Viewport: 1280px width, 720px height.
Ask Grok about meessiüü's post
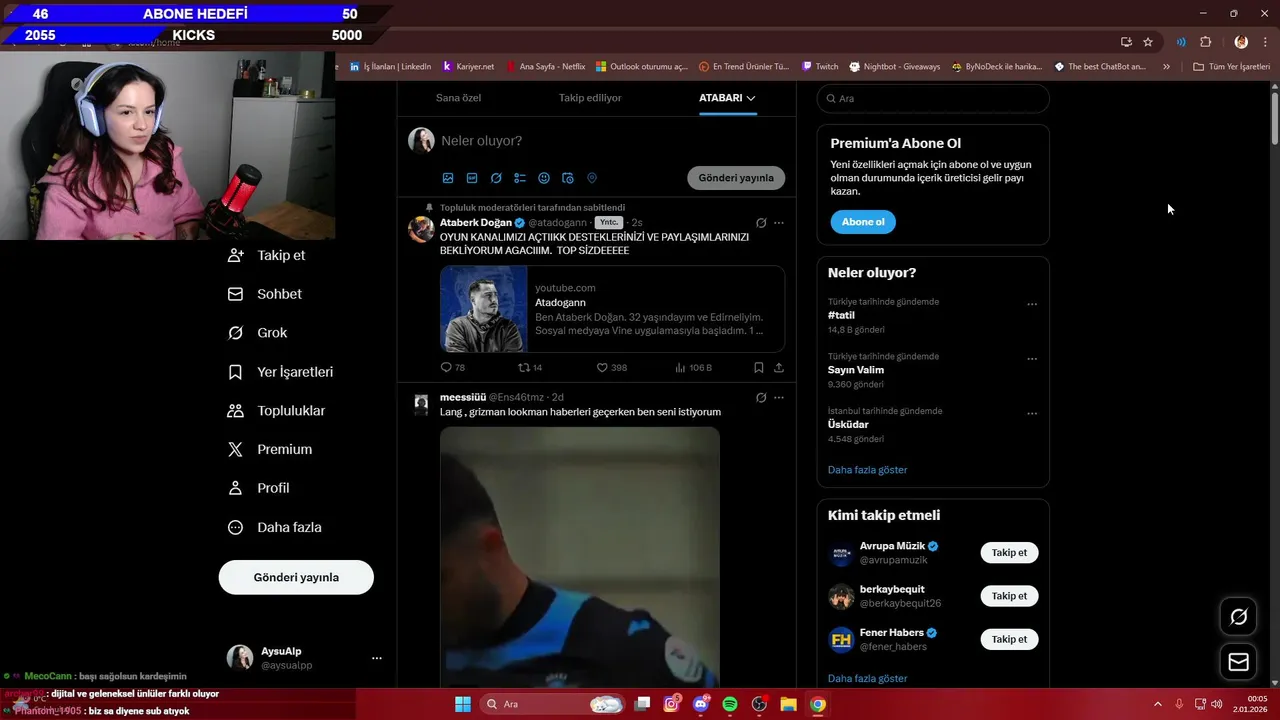pyautogui.click(x=761, y=398)
